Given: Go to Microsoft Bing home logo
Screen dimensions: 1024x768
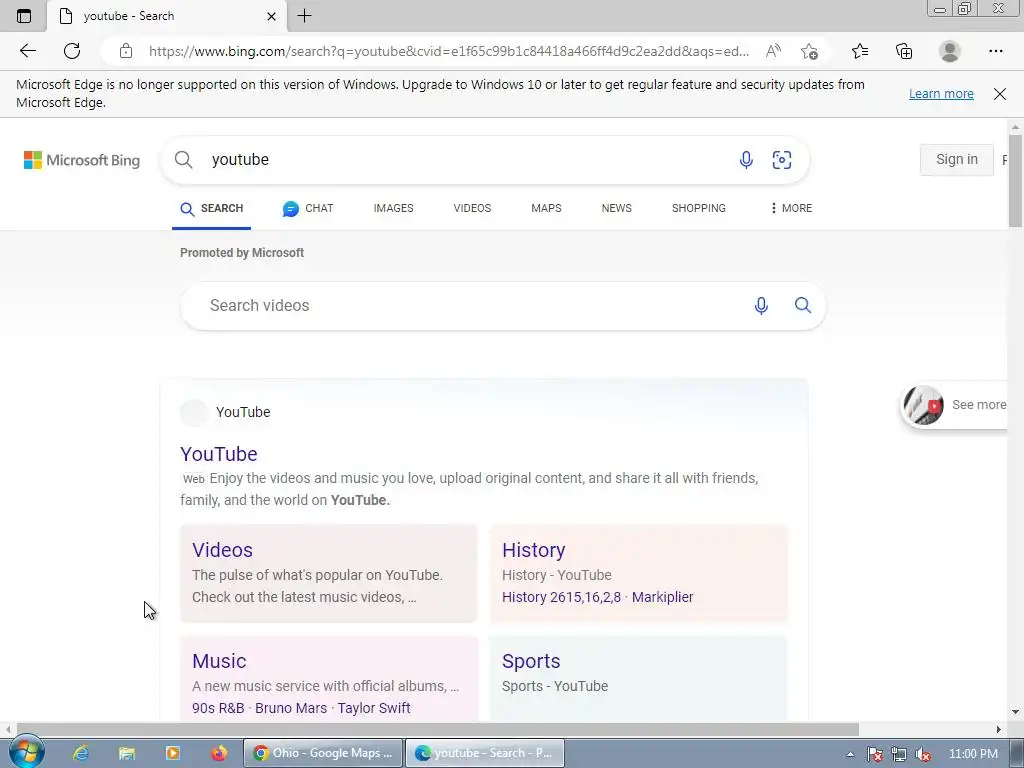Looking at the screenshot, I should click(x=82, y=160).
